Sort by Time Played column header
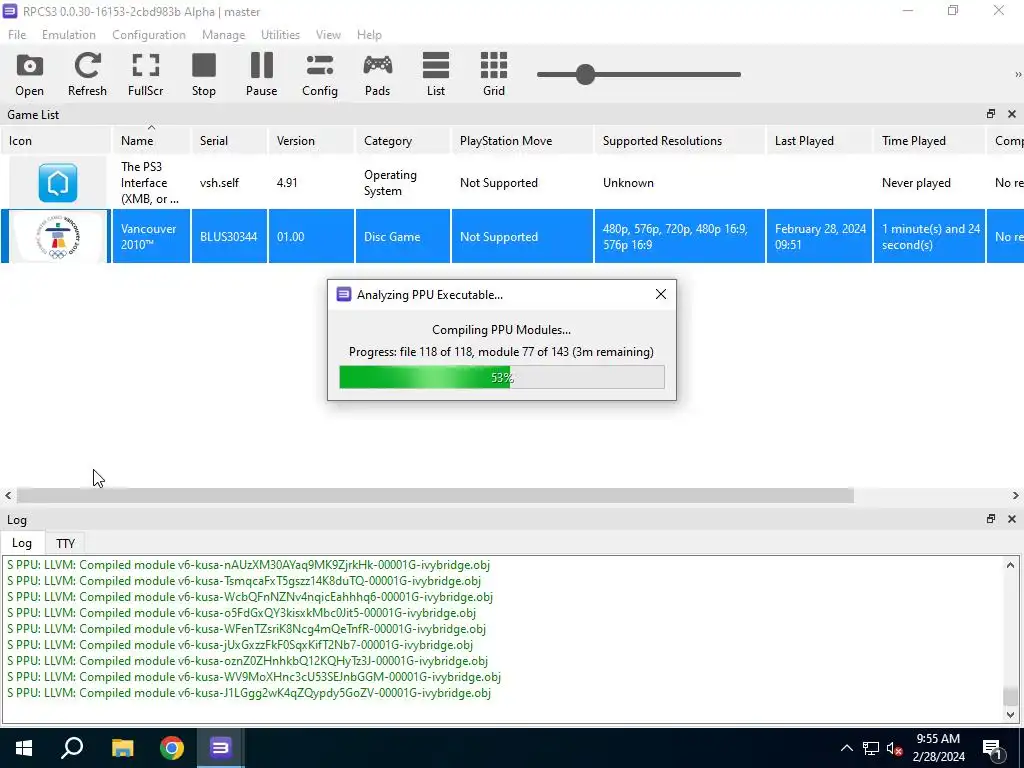 929,140
